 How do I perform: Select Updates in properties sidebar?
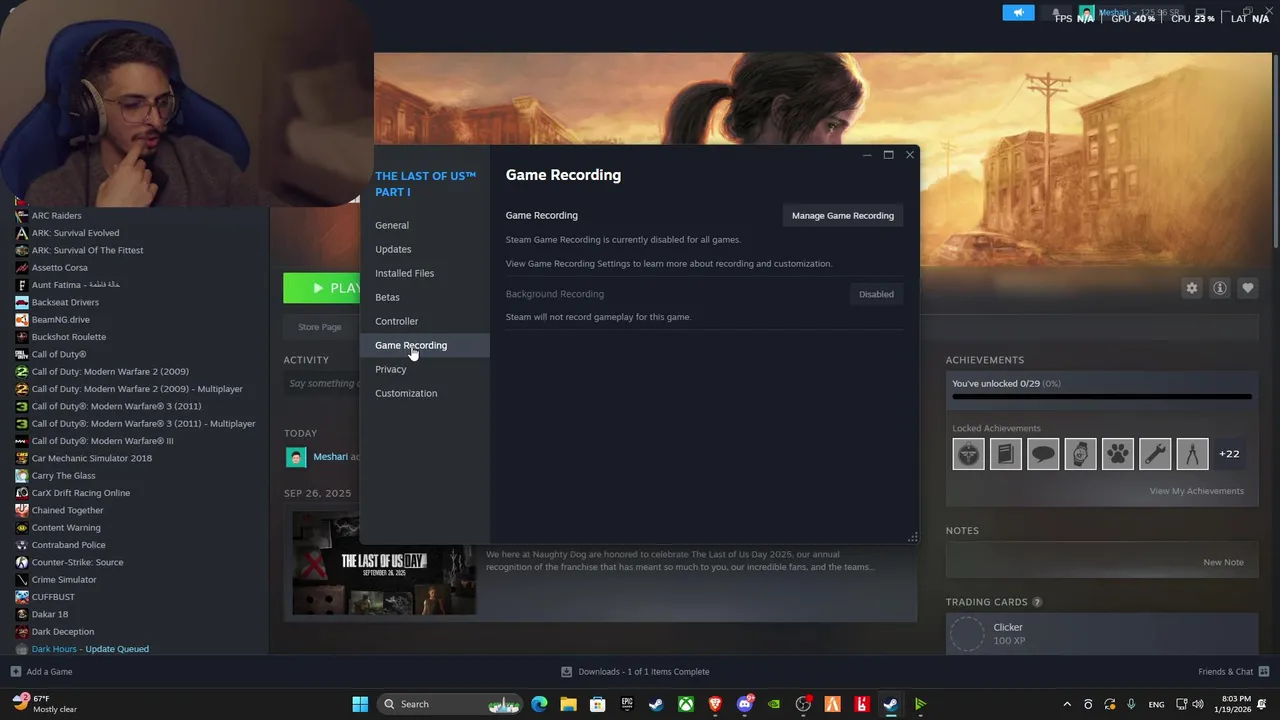393,249
